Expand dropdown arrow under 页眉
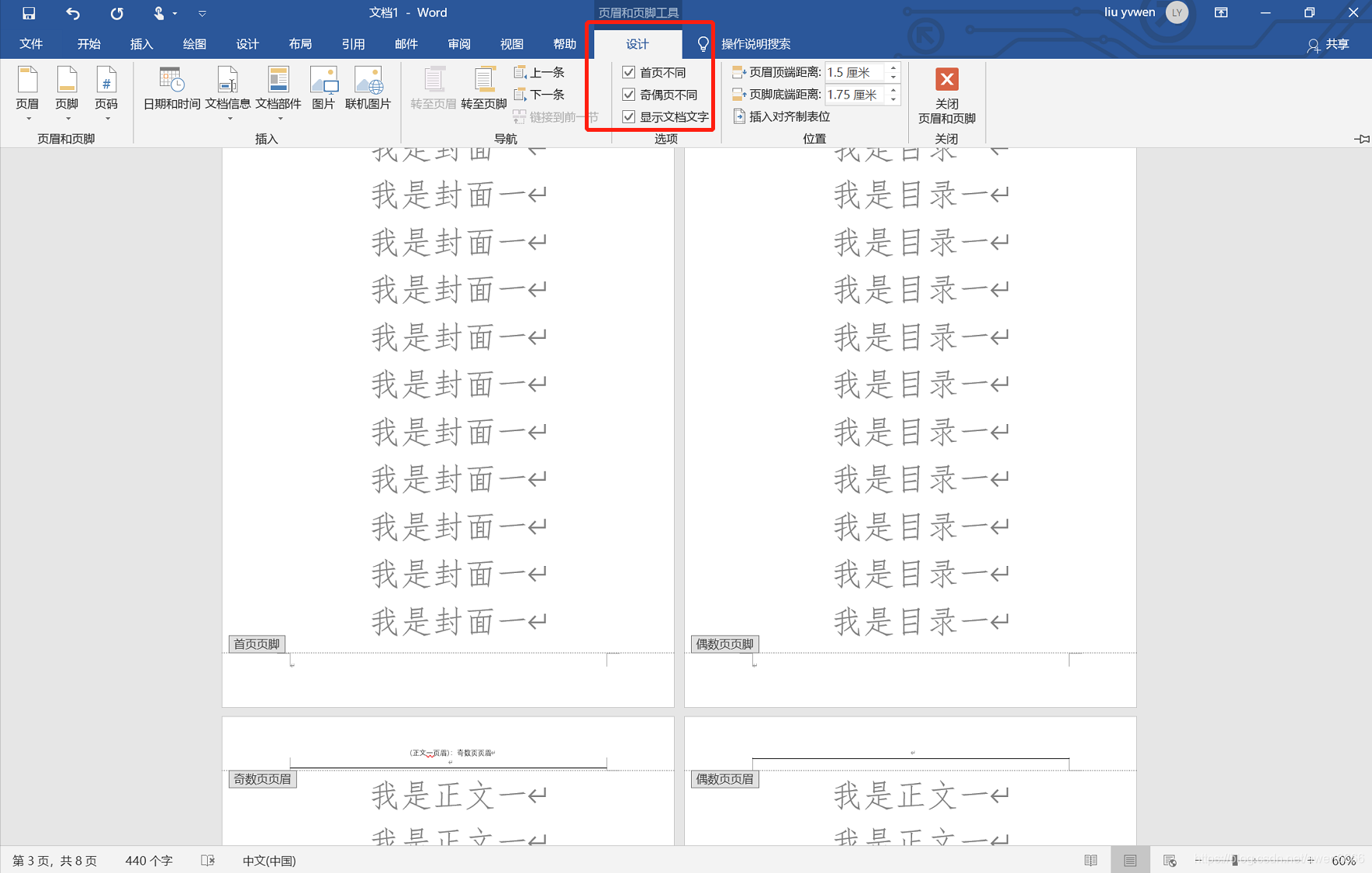 29,119
